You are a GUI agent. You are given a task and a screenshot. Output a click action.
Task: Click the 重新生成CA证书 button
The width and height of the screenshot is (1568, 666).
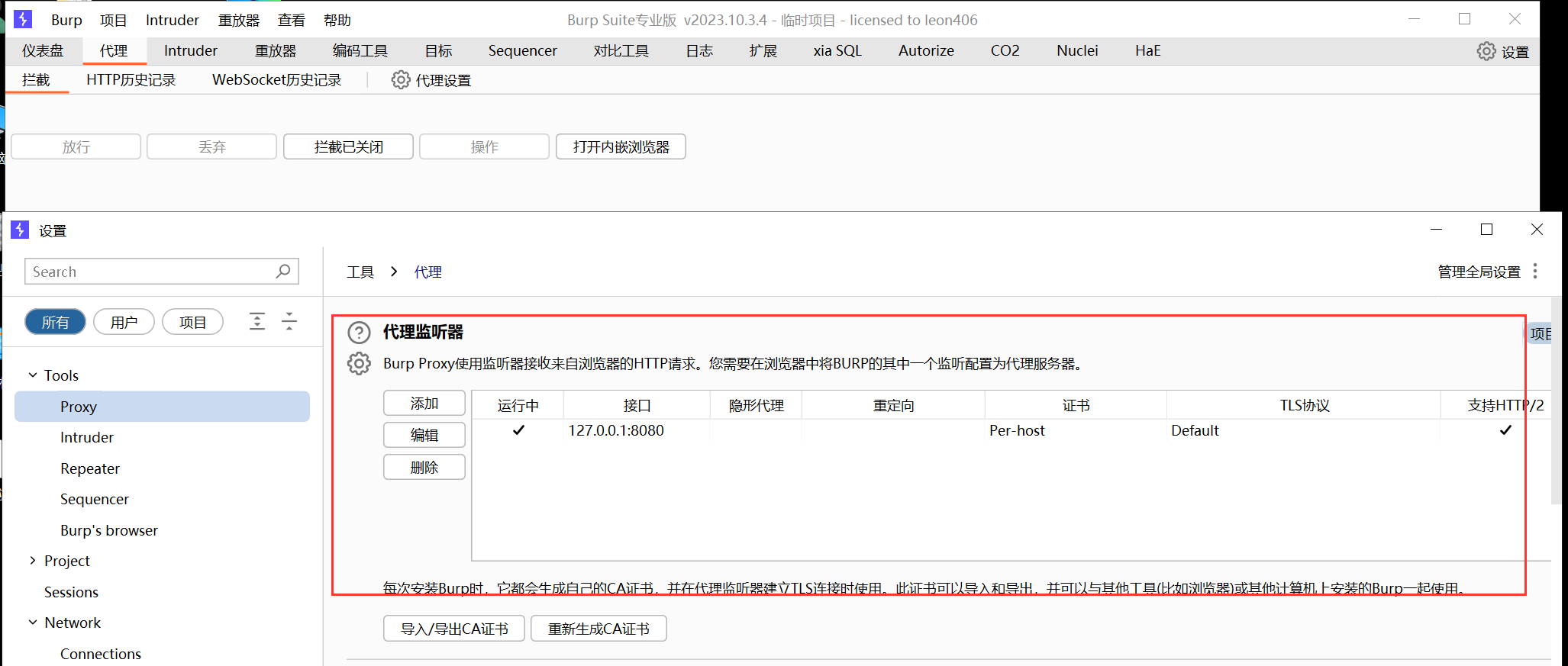[x=598, y=629]
